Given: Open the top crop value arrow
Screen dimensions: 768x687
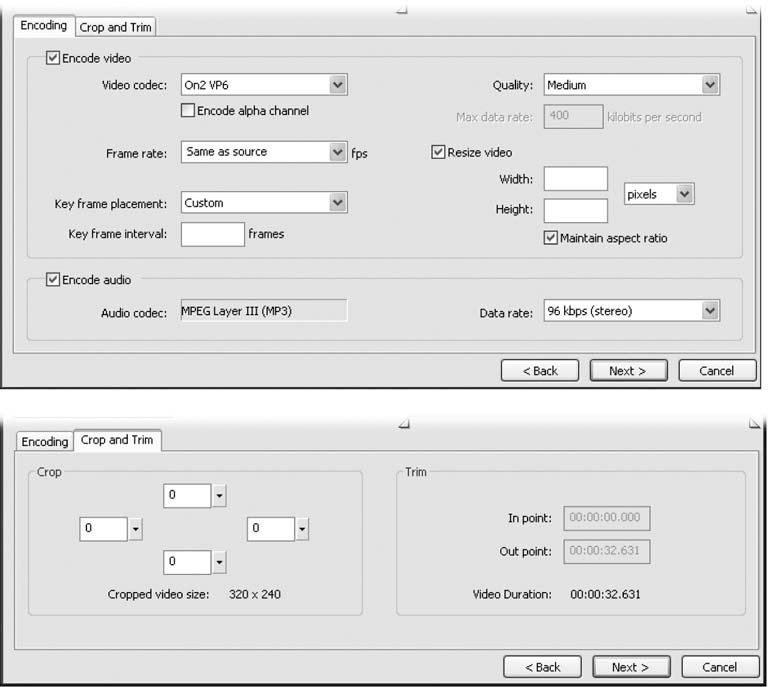Looking at the screenshot, I should pyautogui.click(x=219, y=496).
